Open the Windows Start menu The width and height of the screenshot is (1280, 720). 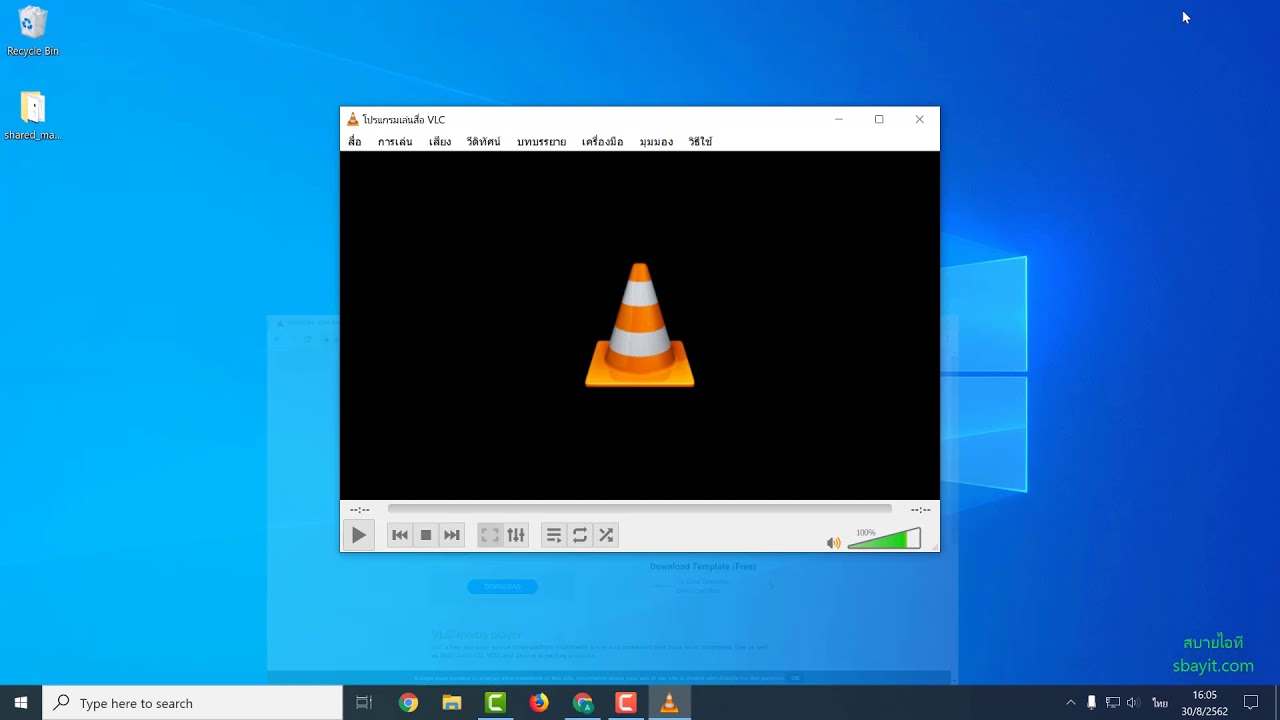[x=21, y=703]
